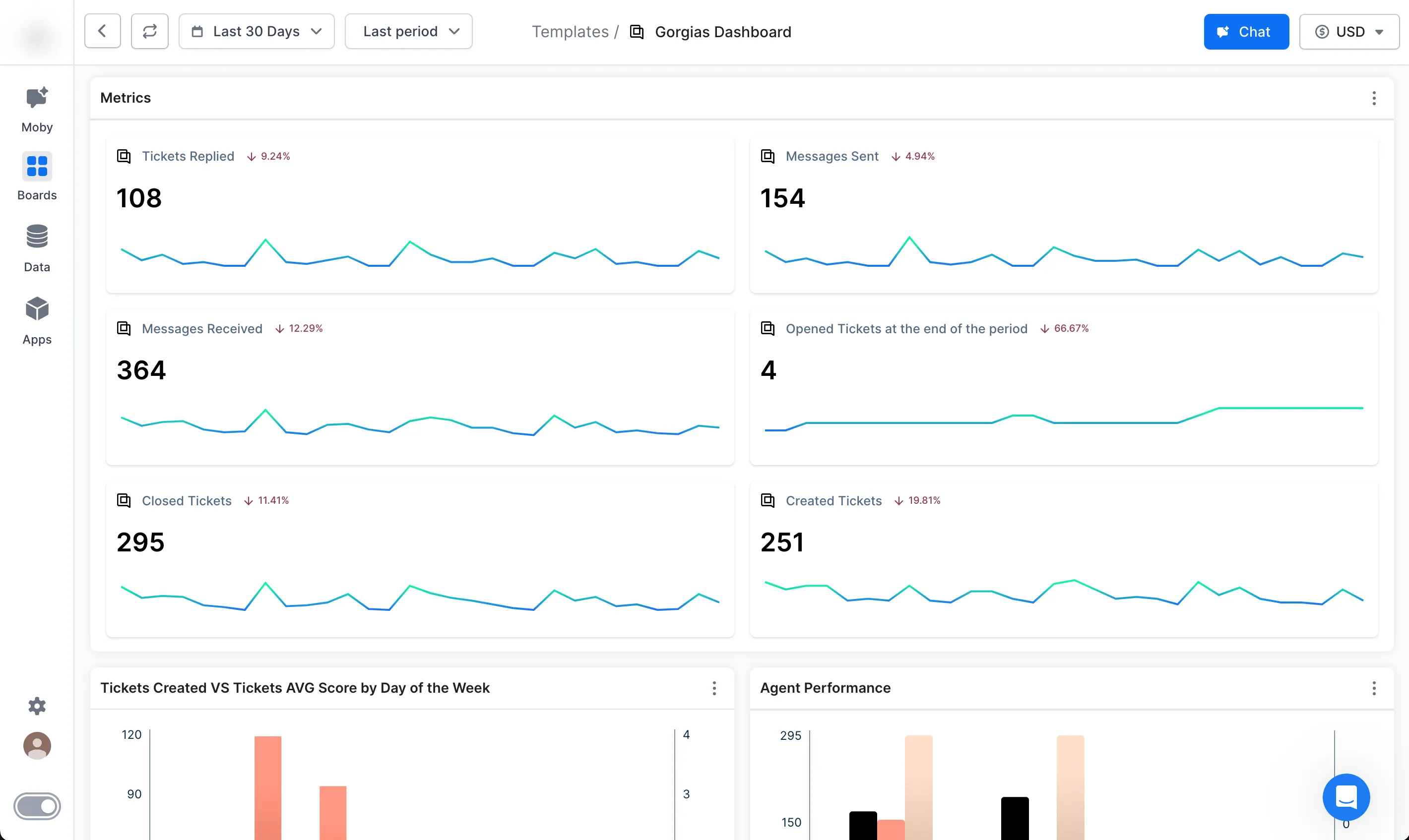Click the refresh data icon
1409x840 pixels.
click(149, 31)
